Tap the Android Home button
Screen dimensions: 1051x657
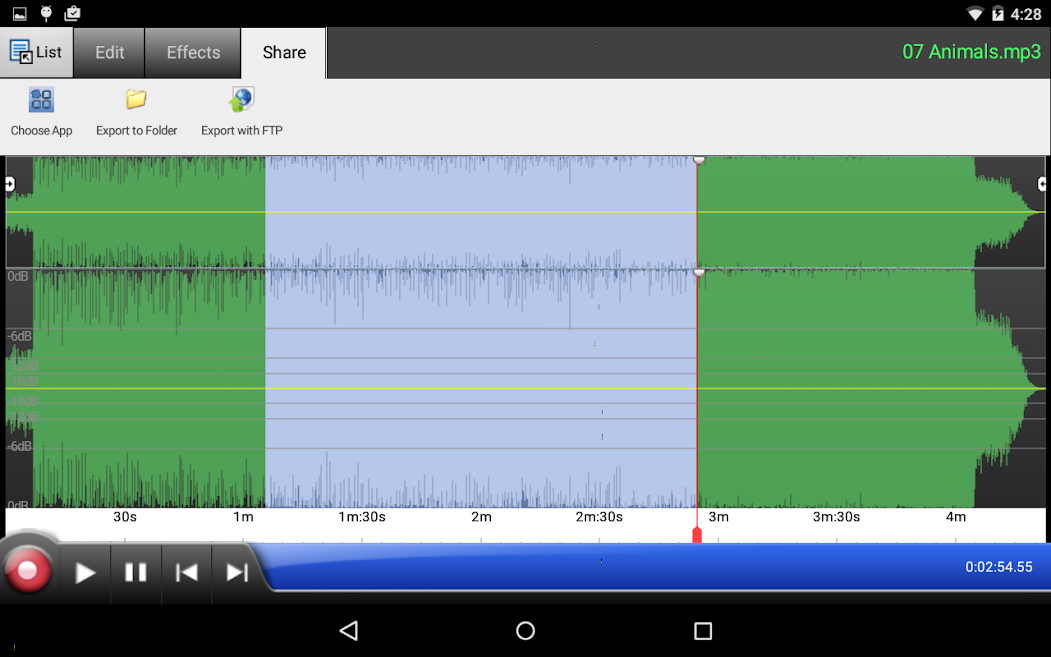(x=524, y=631)
